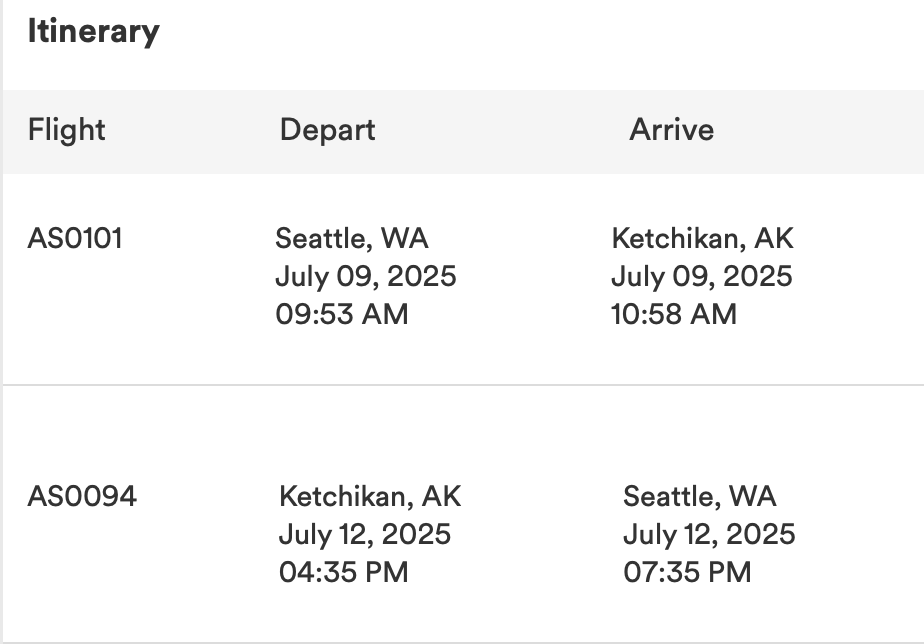
Task: Click arrival date July 09, 2025
Action: click(x=702, y=276)
